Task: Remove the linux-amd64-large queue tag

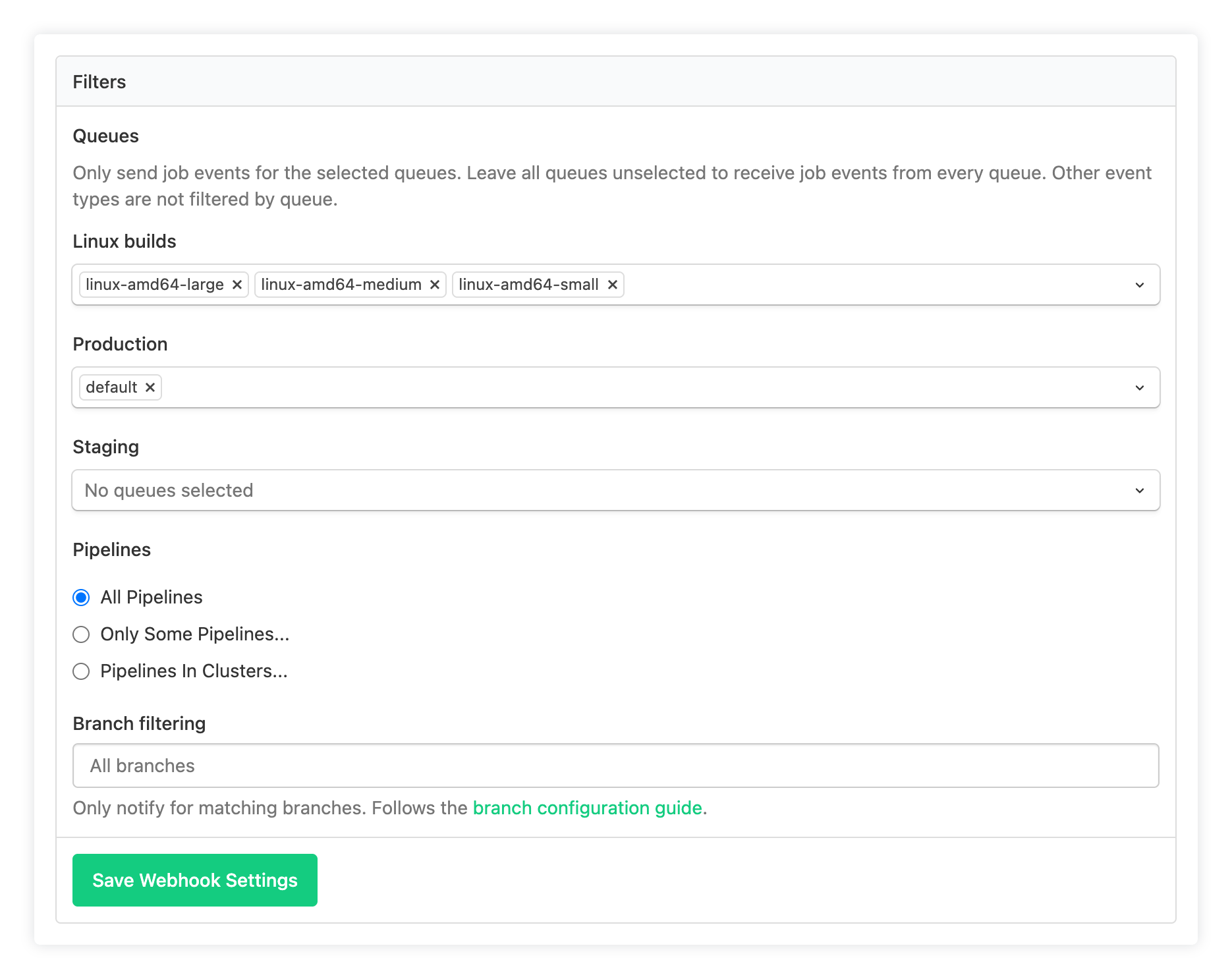Action: tap(237, 285)
